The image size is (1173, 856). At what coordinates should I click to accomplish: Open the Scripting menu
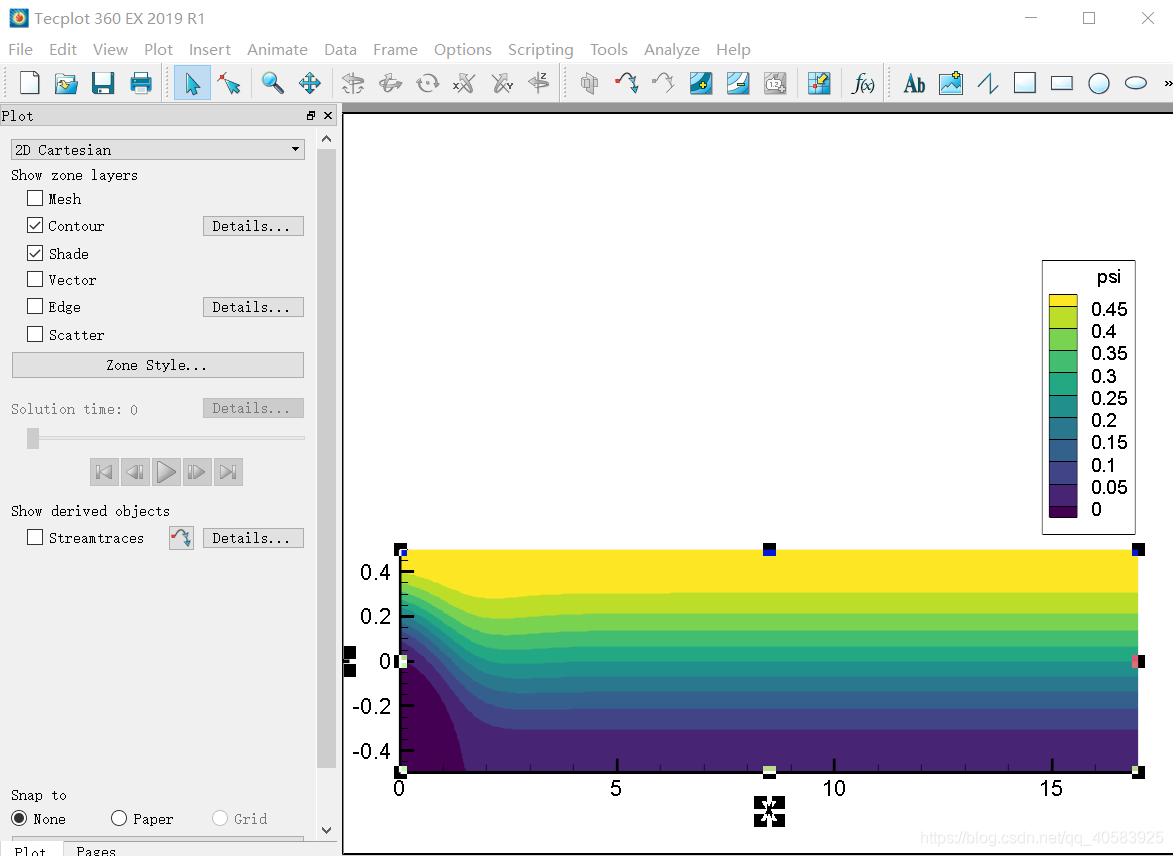click(x=540, y=49)
